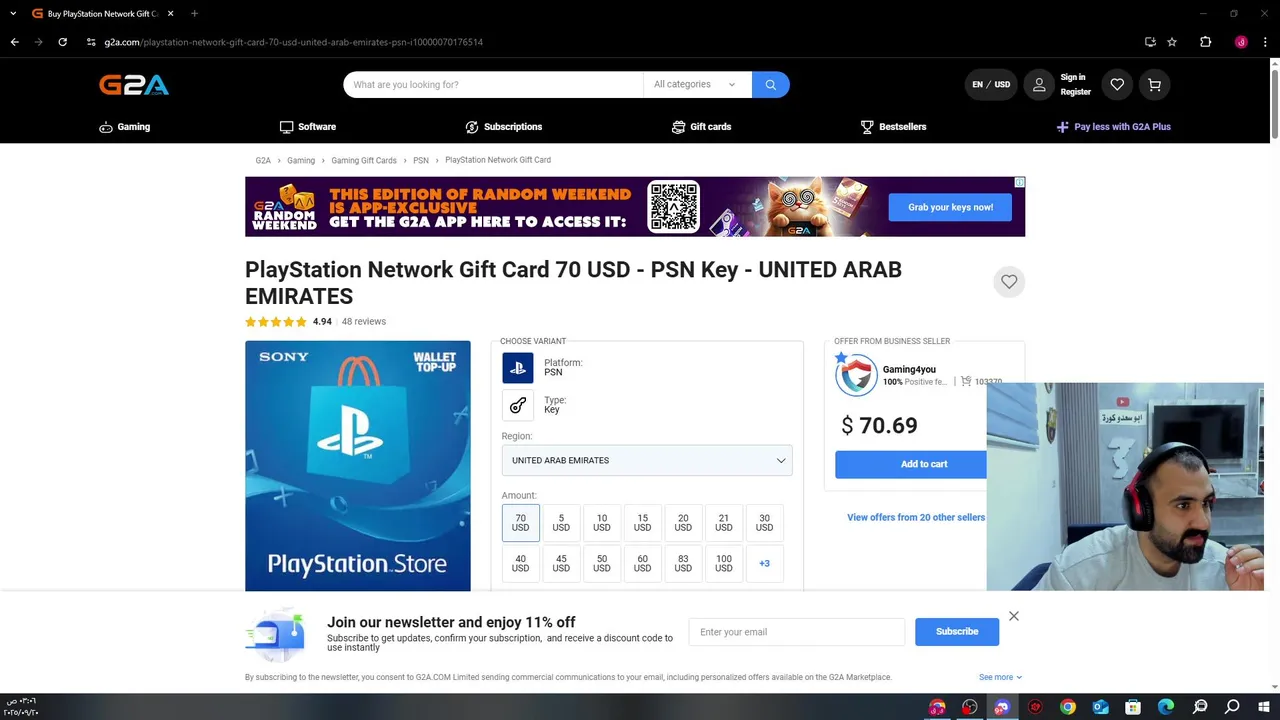Select 15 USD amount

[x=642, y=523]
